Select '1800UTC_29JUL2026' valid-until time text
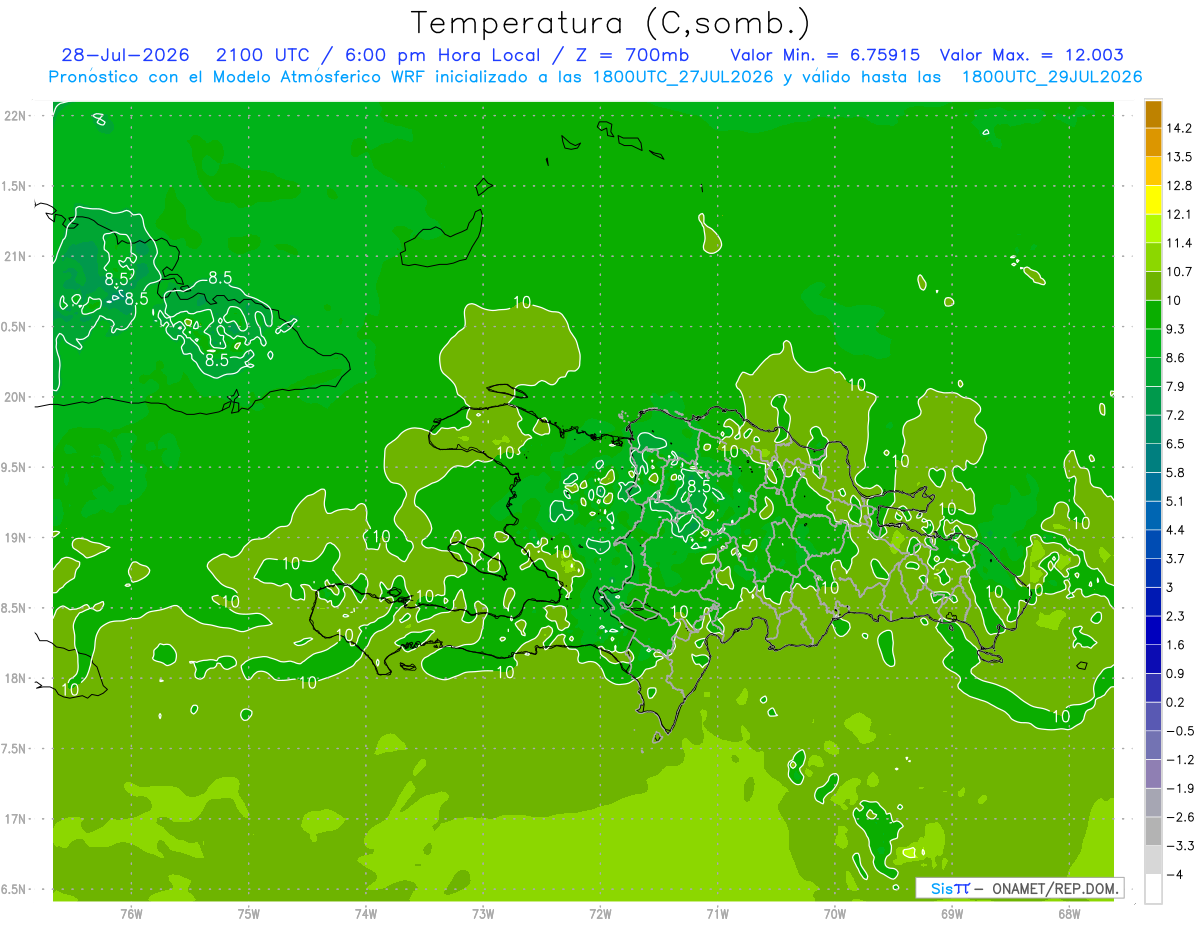 [1052, 77]
